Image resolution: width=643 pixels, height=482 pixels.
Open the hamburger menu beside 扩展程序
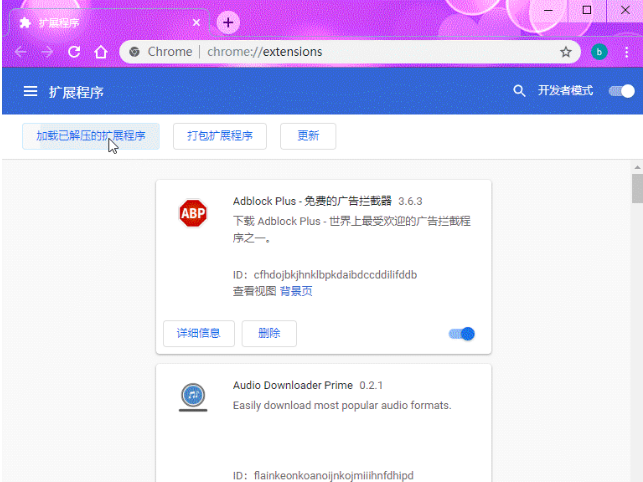[x=30, y=91]
